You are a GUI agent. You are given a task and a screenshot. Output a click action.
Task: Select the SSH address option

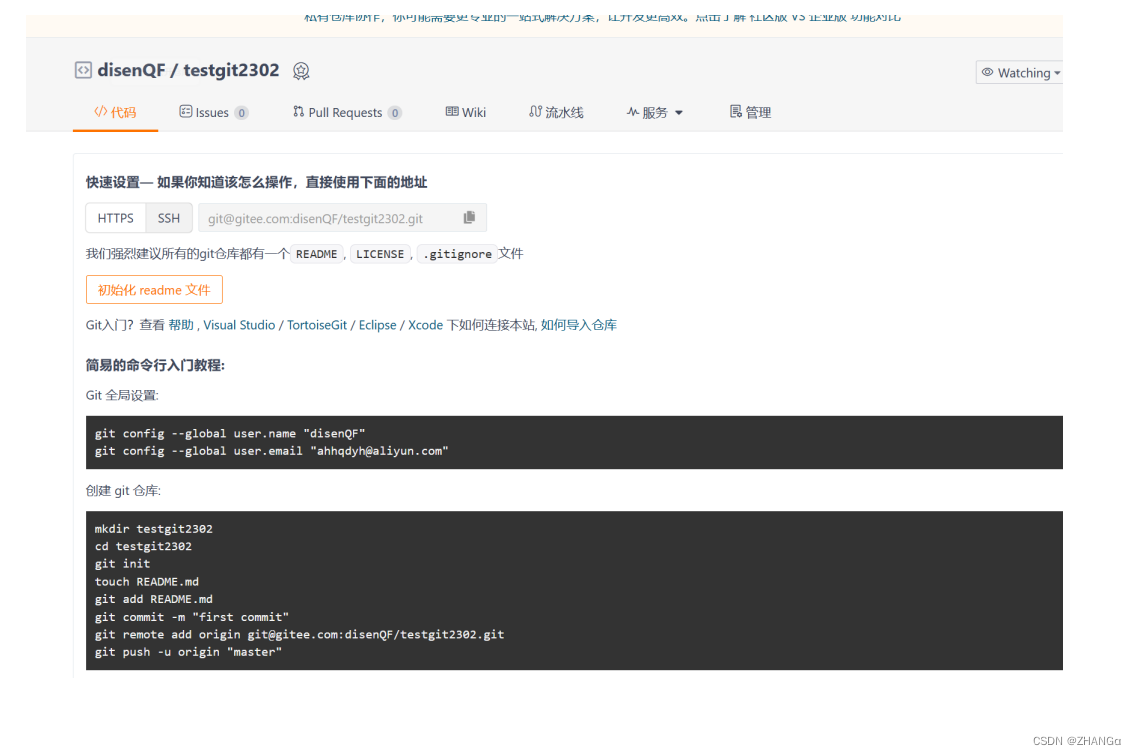(169, 218)
